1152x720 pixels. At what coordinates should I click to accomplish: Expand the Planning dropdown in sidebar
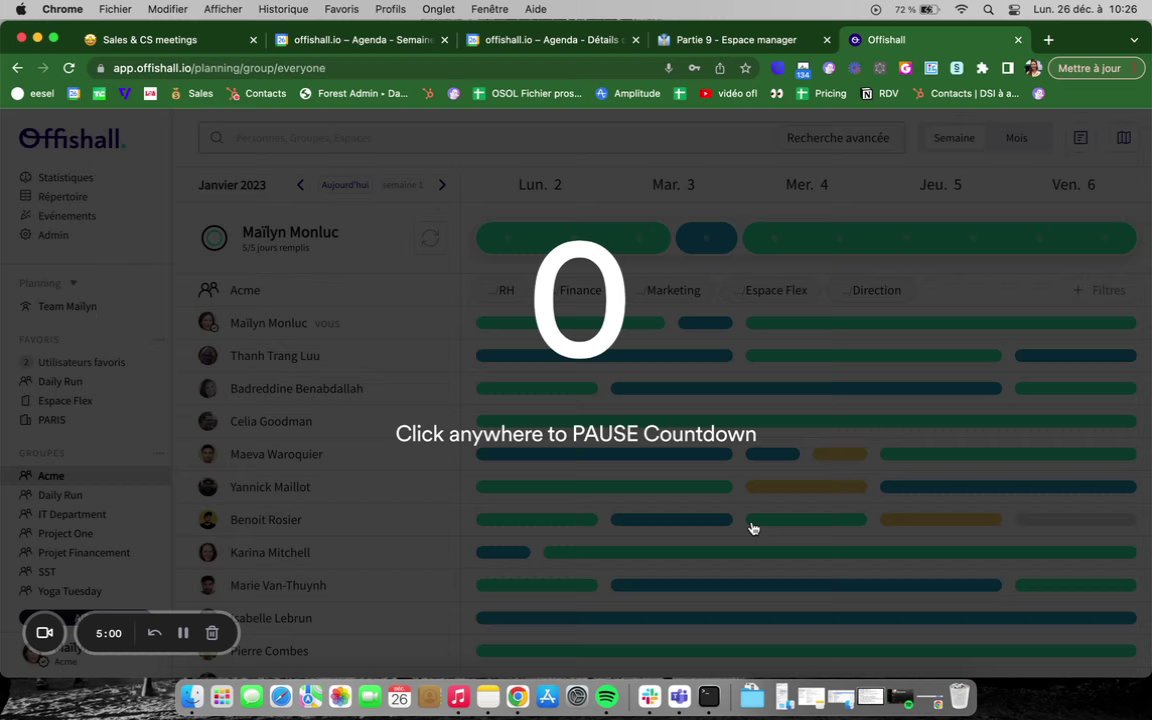point(73,283)
